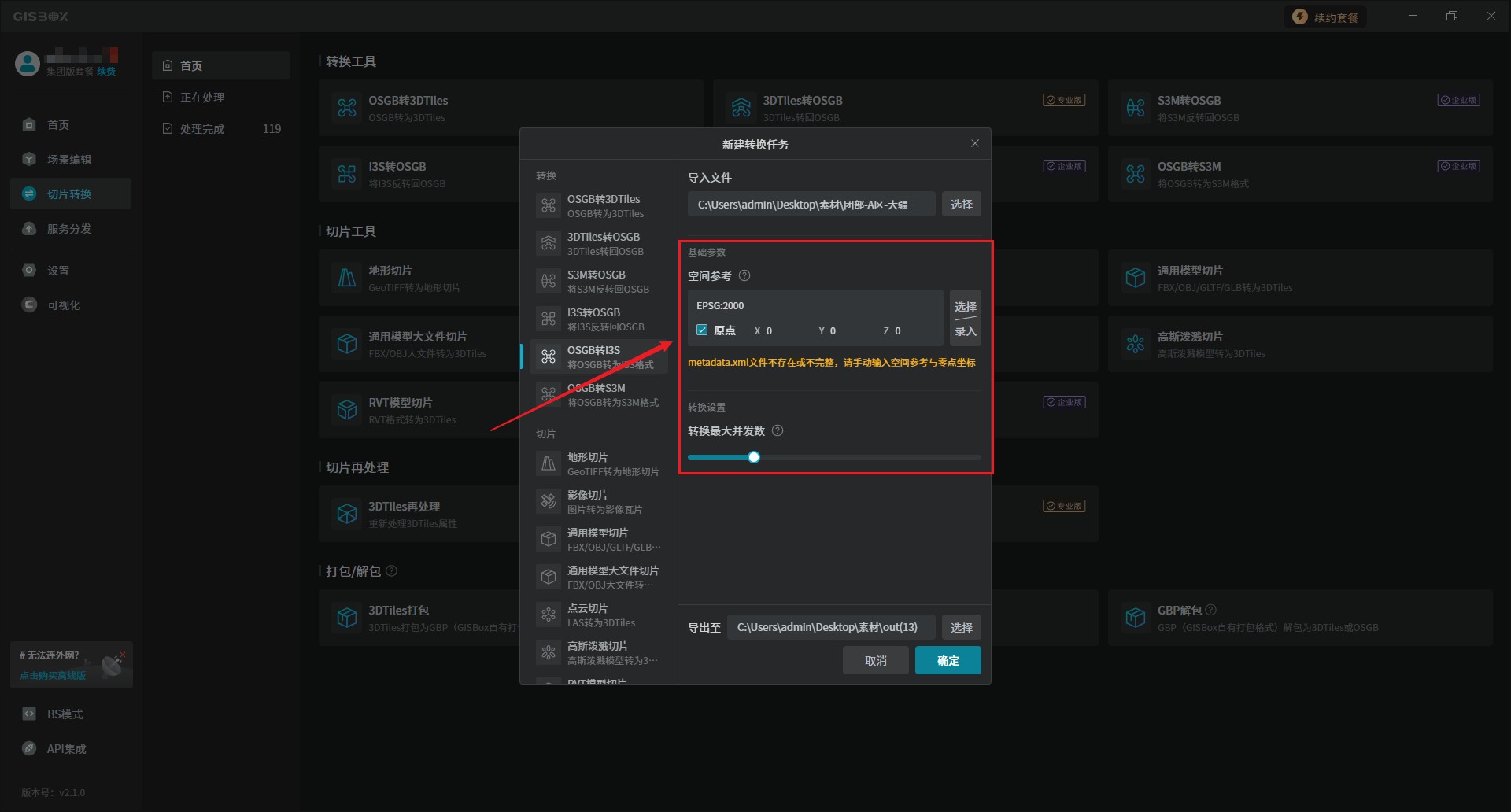Show help tooltip for 转换最大并发数
1511x812 pixels.
(778, 431)
